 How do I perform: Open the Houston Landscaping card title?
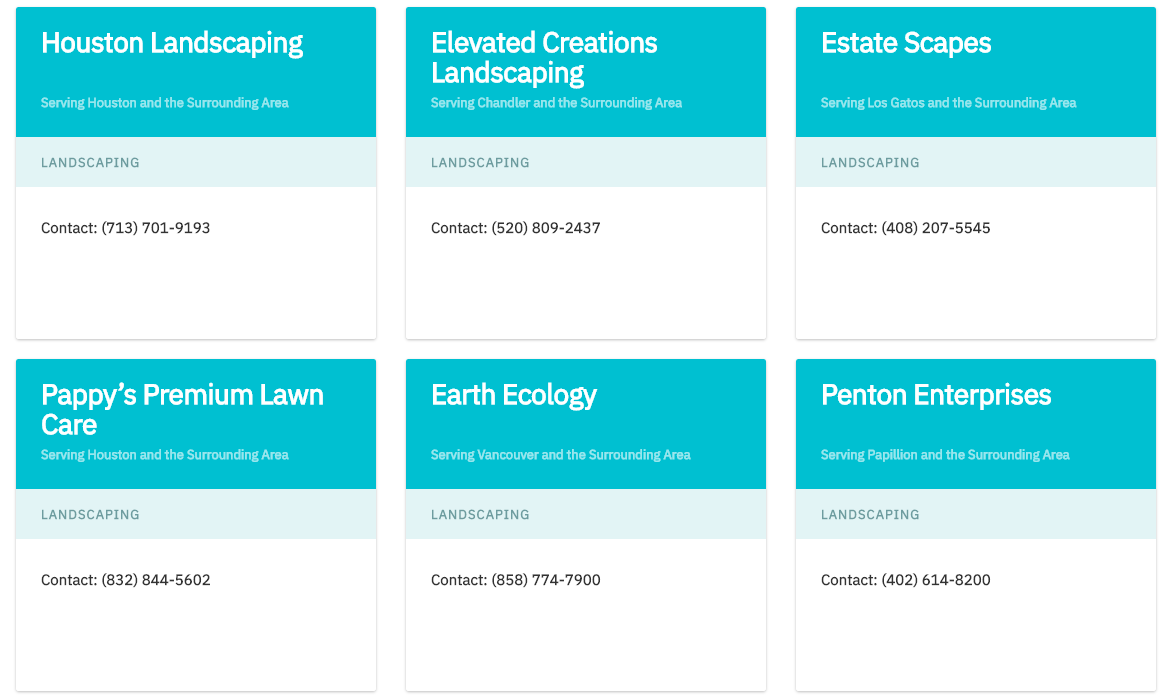[x=172, y=43]
